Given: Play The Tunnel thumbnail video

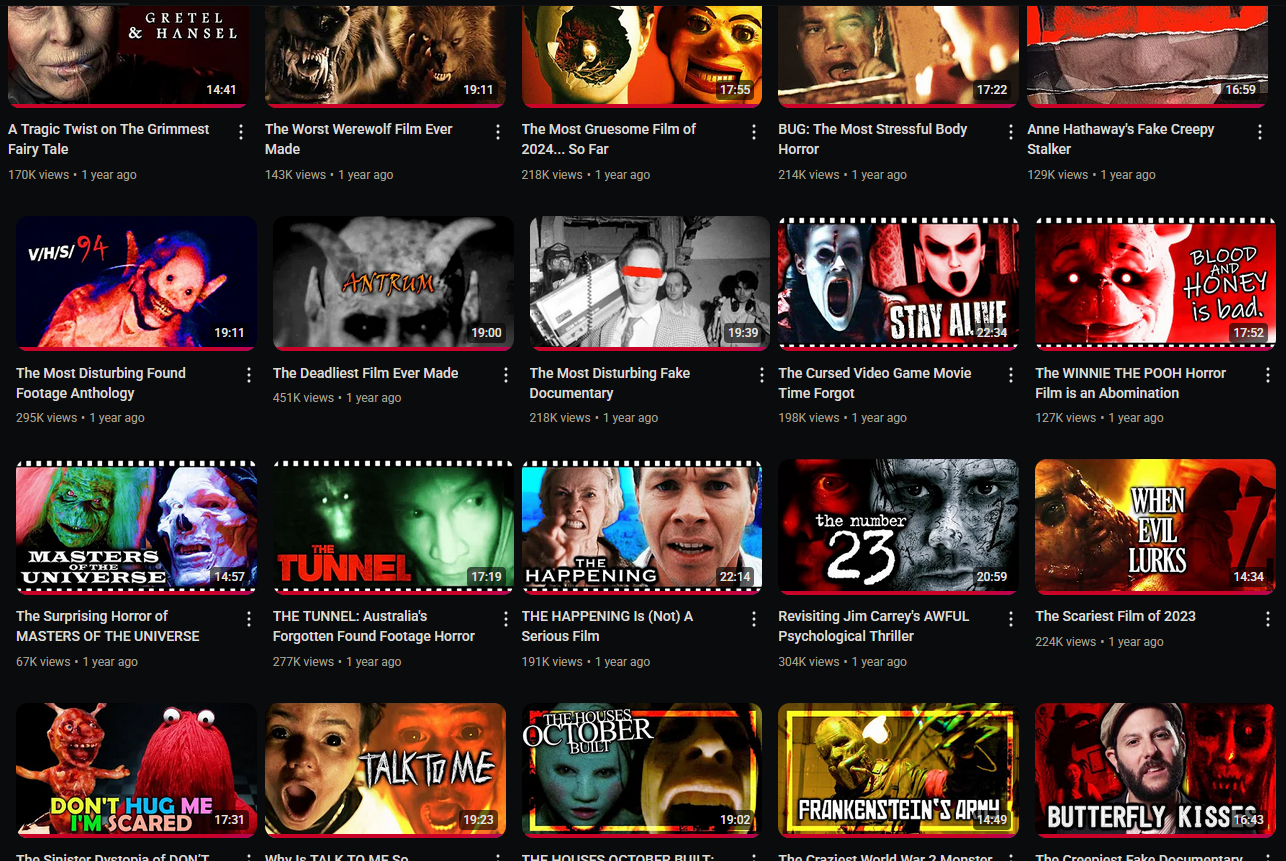Looking at the screenshot, I should pyautogui.click(x=393, y=526).
